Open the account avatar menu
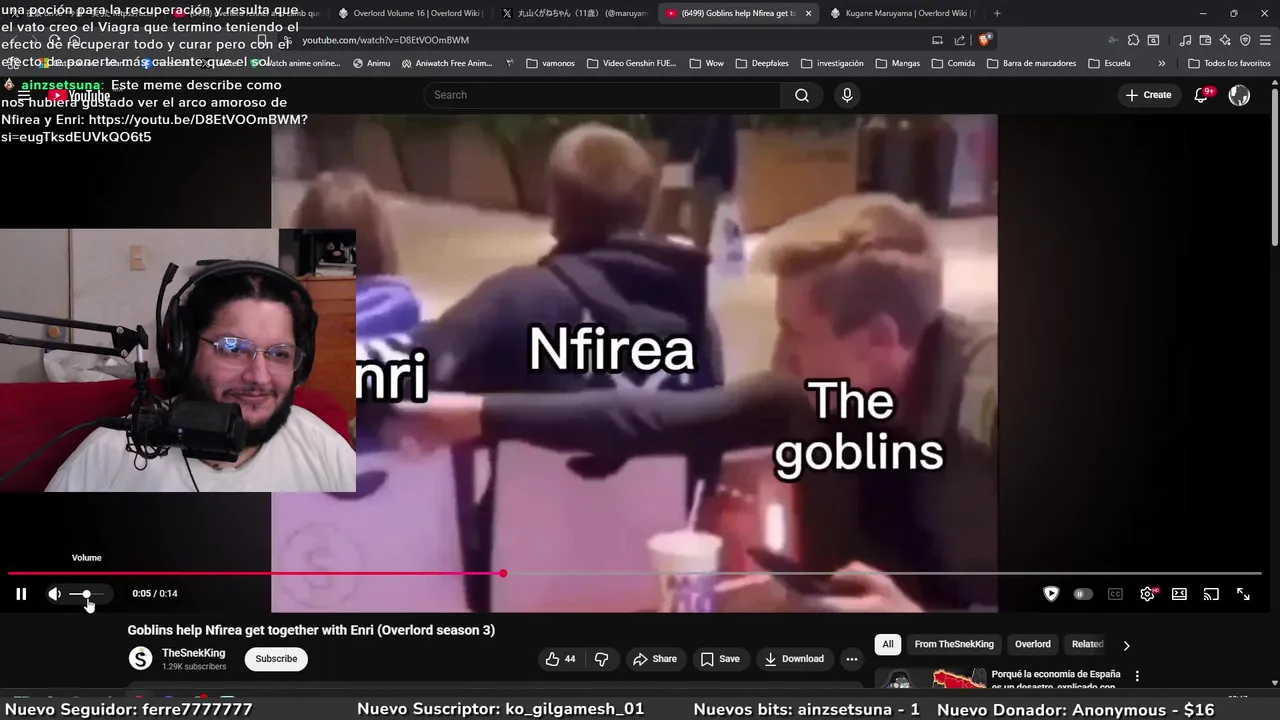Image resolution: width=1280 pixels, height=720 pixels. tap(1239, 95)
